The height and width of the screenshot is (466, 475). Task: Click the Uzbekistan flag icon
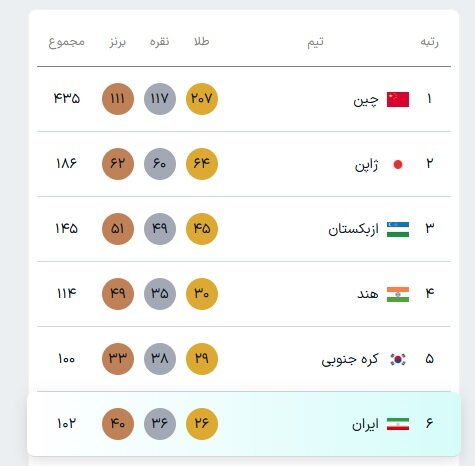(x=398, y=229)
